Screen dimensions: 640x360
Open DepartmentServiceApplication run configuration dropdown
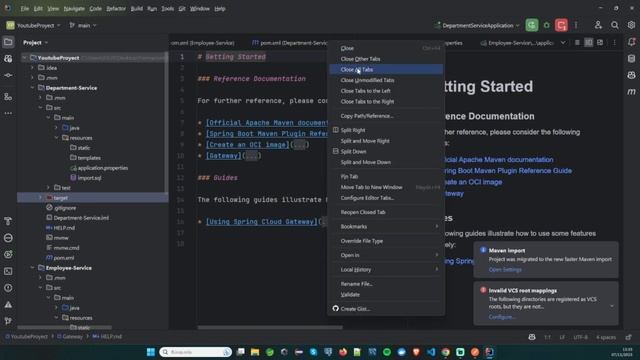tap(477, 25)
